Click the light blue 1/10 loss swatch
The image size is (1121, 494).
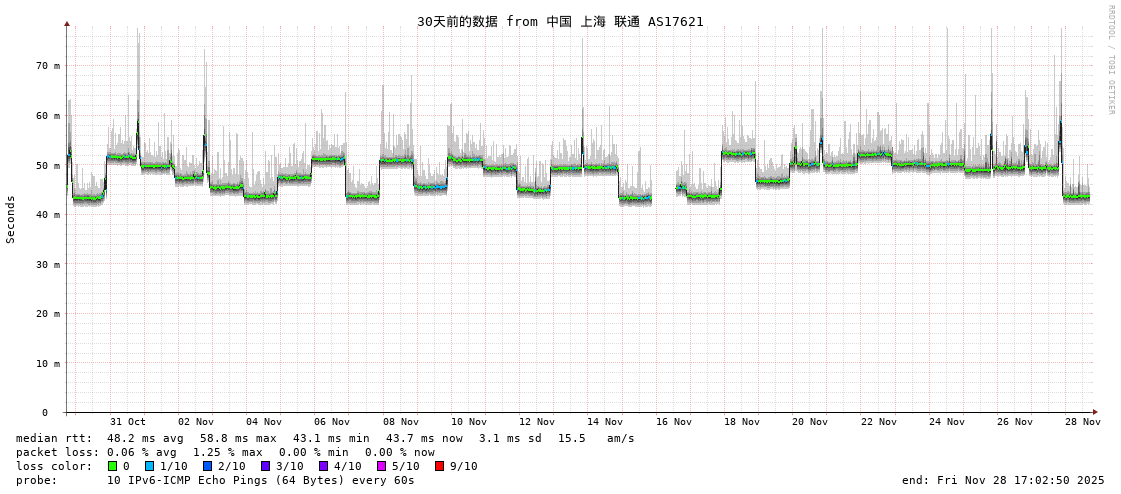click(x=149, y=466)
